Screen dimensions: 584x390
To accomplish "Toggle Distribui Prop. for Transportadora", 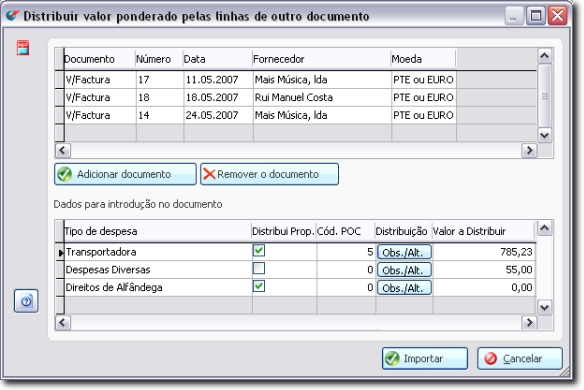I will [x=259, y=251].
